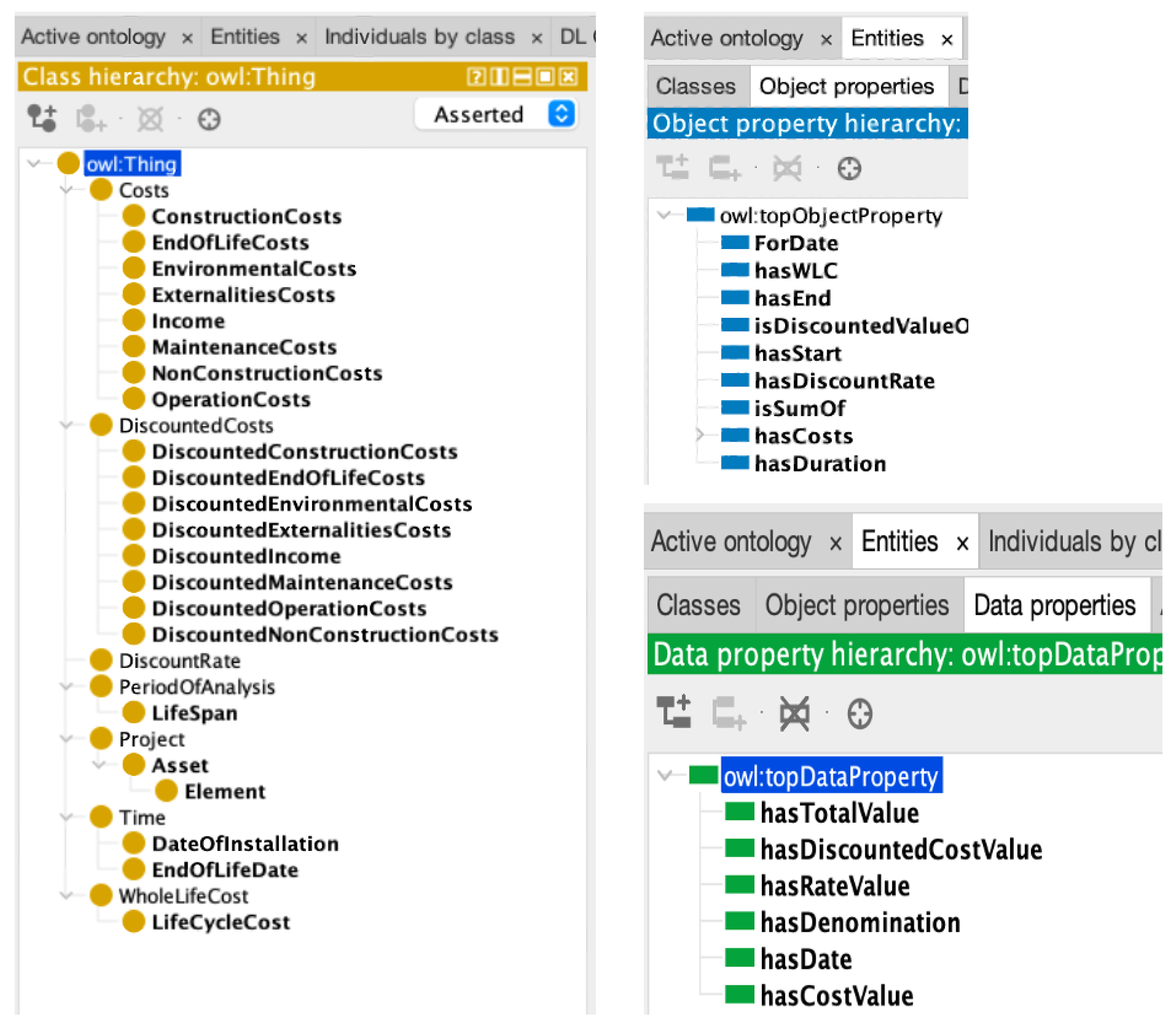Click Add sibling class icon
Screen dimensions: 1176x1023
coord(91,118)
